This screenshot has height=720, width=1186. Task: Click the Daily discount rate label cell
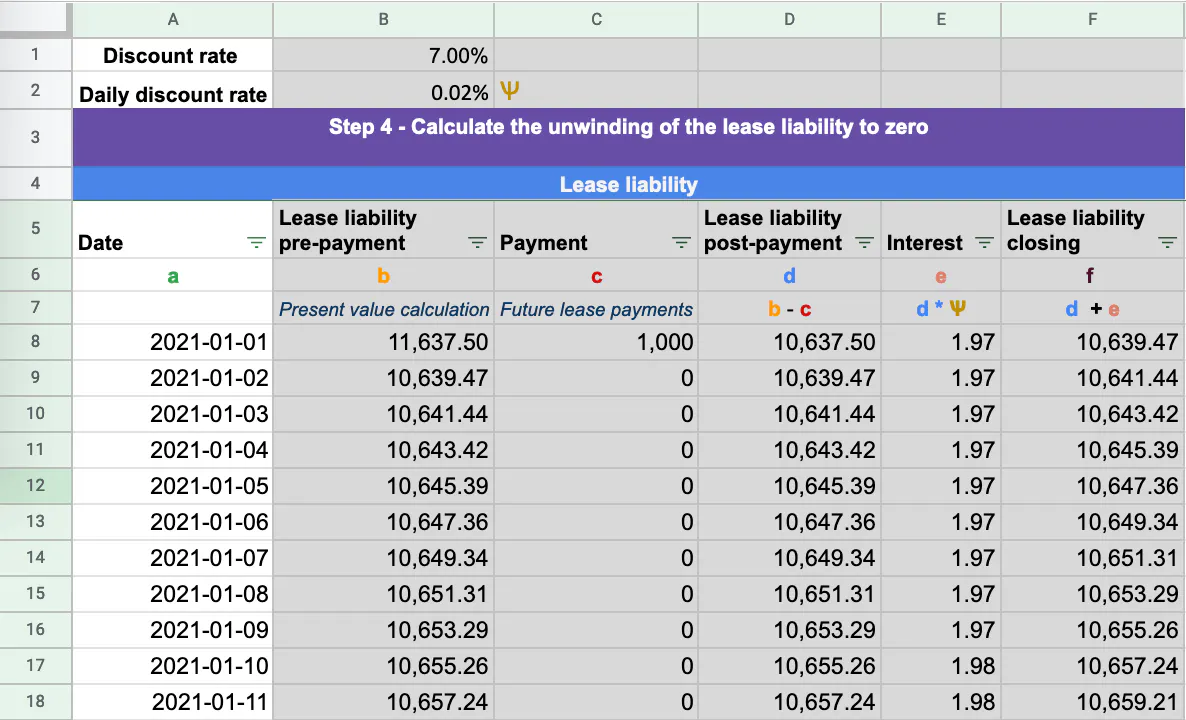172,91
